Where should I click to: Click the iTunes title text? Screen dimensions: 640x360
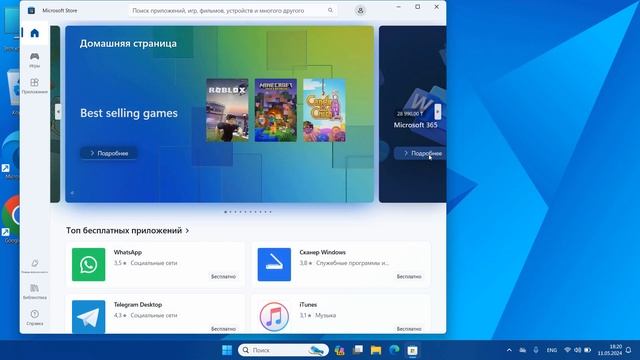[x=308, y=304]
